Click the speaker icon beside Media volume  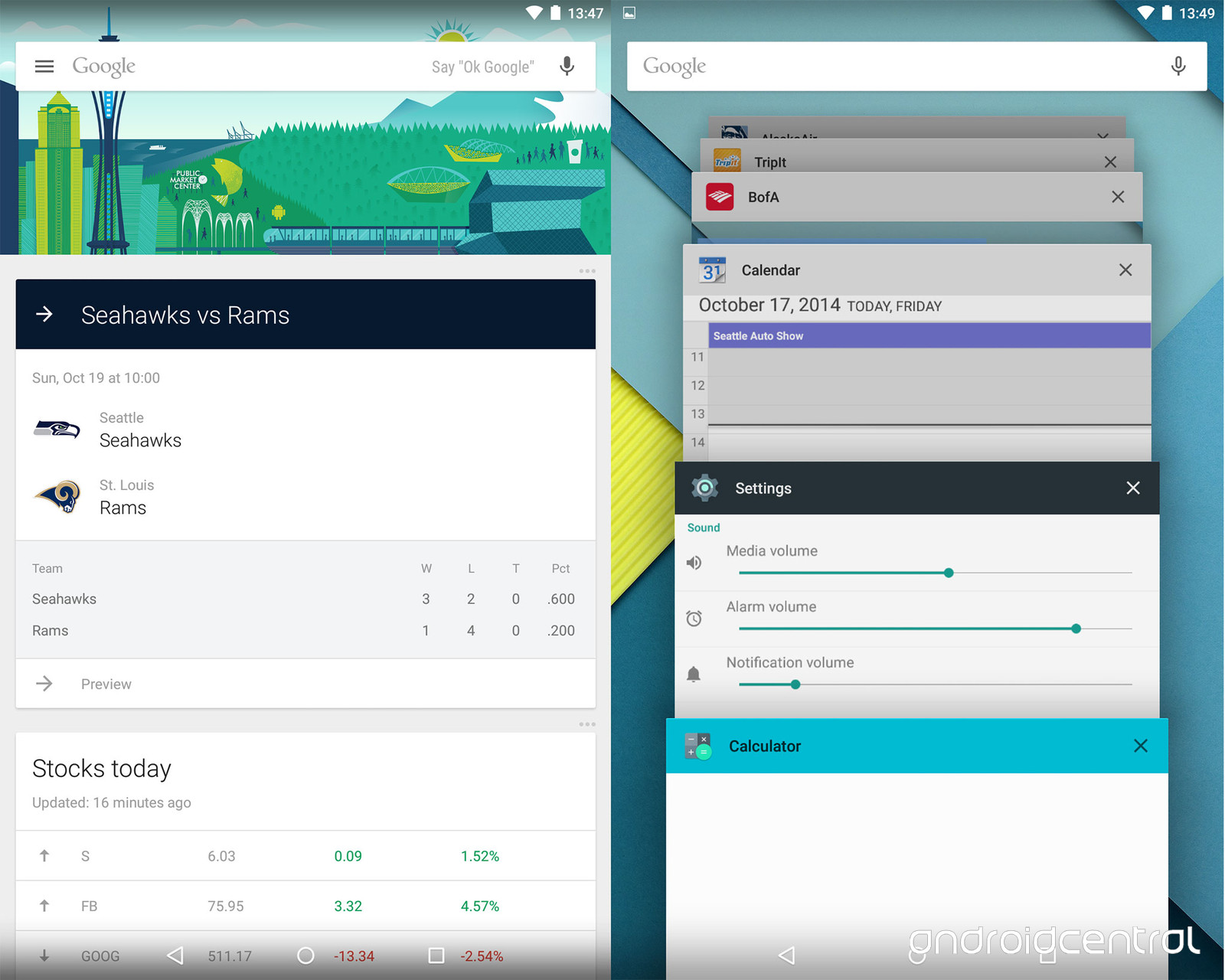[694, 563]
